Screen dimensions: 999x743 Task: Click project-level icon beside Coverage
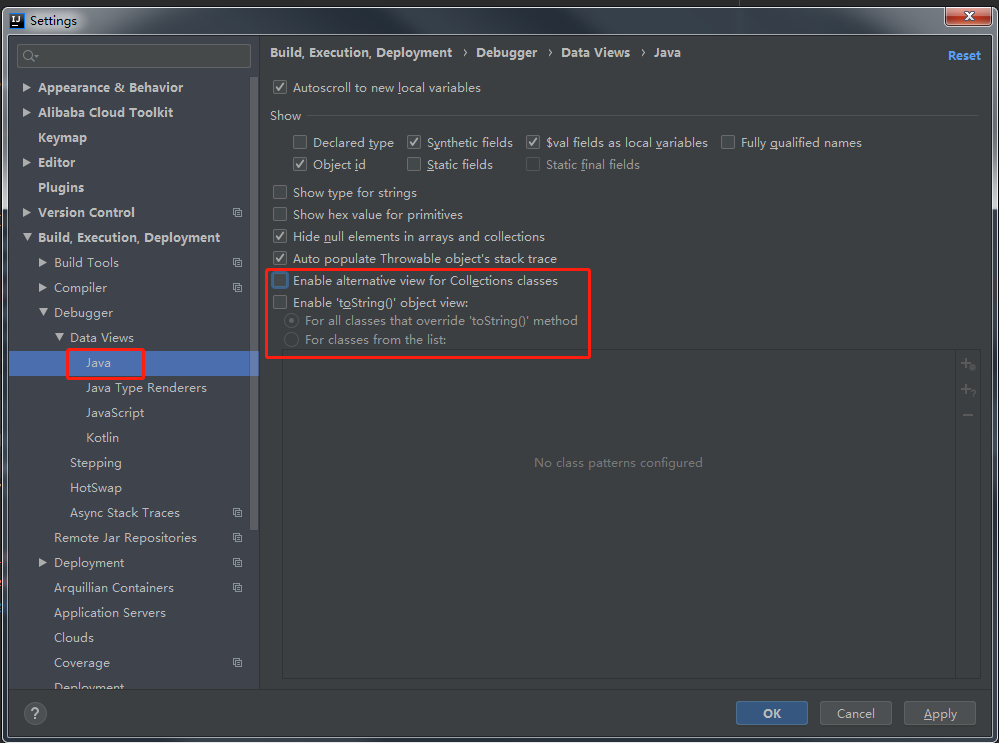tap(237, 663)
